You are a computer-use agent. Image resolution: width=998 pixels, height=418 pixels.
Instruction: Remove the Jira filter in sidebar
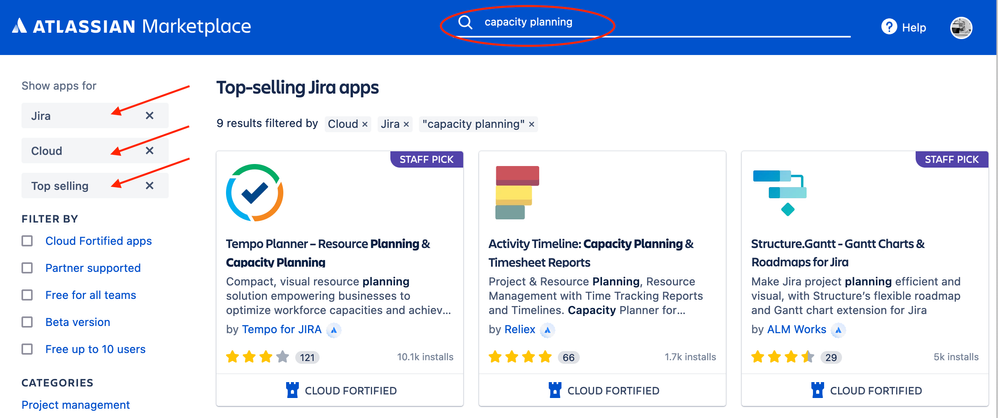150,116
